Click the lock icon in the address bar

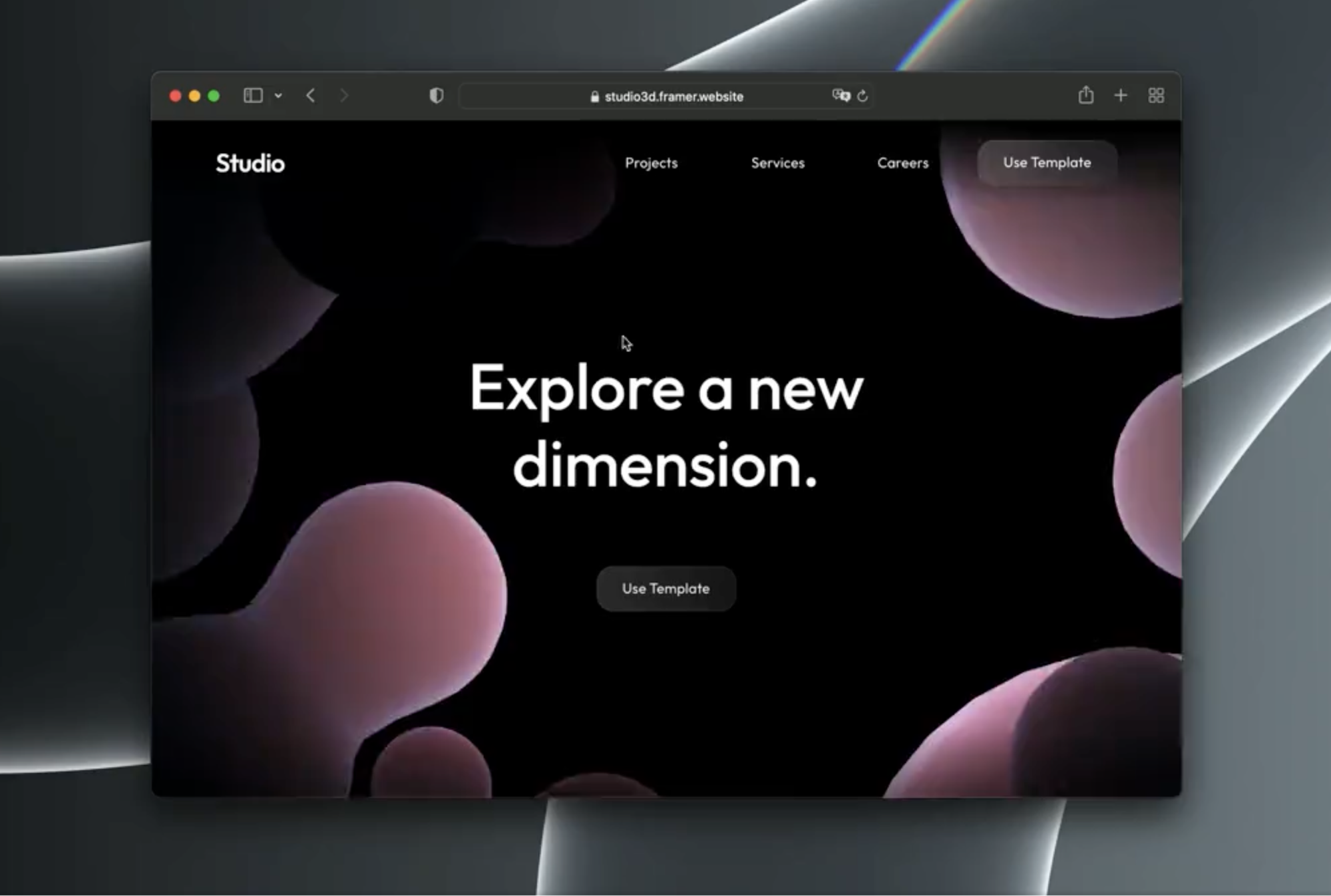coord(594,96)
